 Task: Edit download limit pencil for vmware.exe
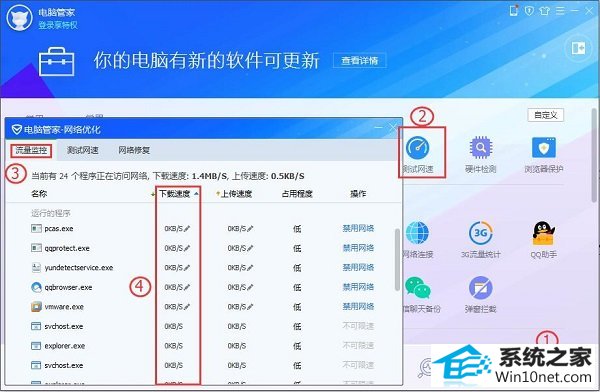(187, 307)
